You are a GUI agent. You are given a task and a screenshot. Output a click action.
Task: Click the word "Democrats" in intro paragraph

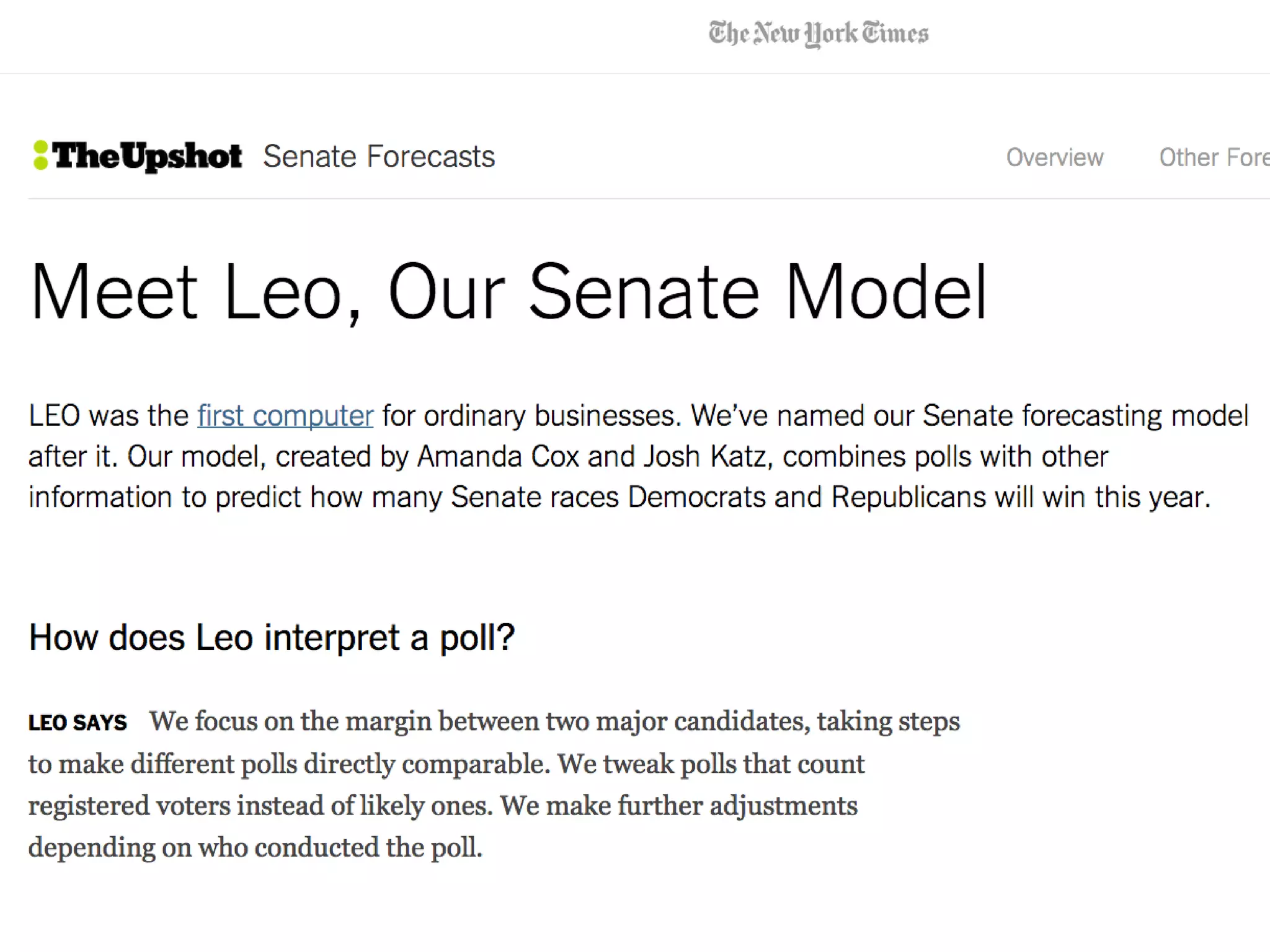tap(696, 497)
